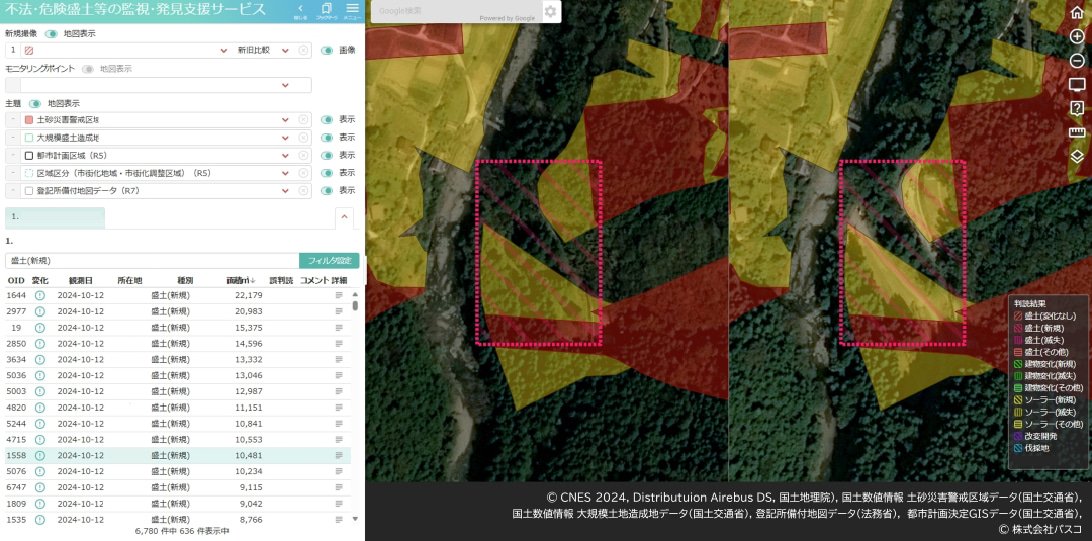Click the フィルタ設定 button
Screen dimensions: 1092x541
click(x=328, y=260)
